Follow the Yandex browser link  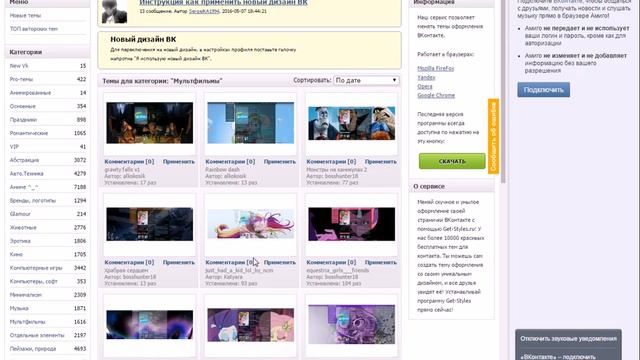tap(426, 78)
